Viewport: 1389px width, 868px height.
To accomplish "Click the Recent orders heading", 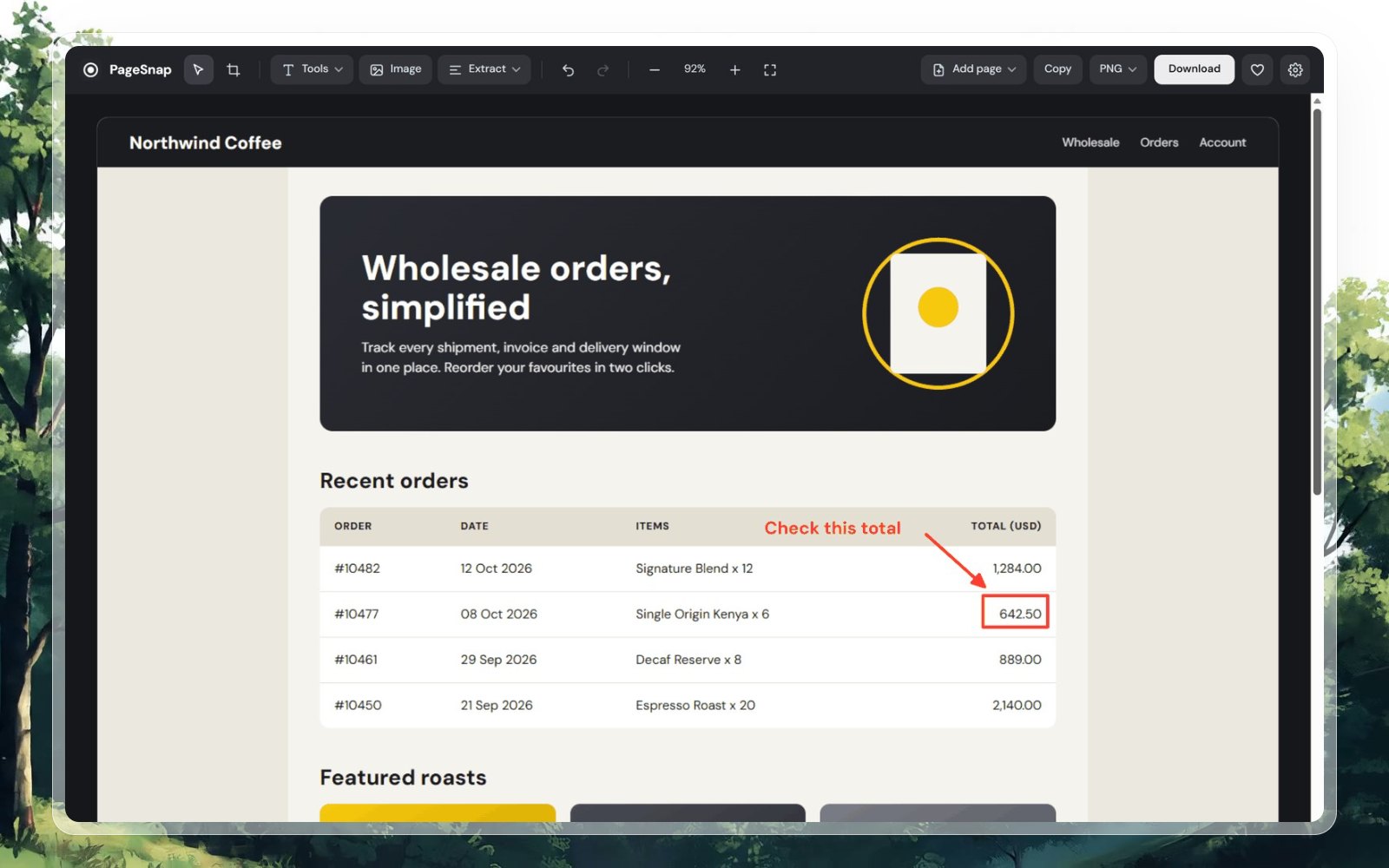I will pos(394,481).
